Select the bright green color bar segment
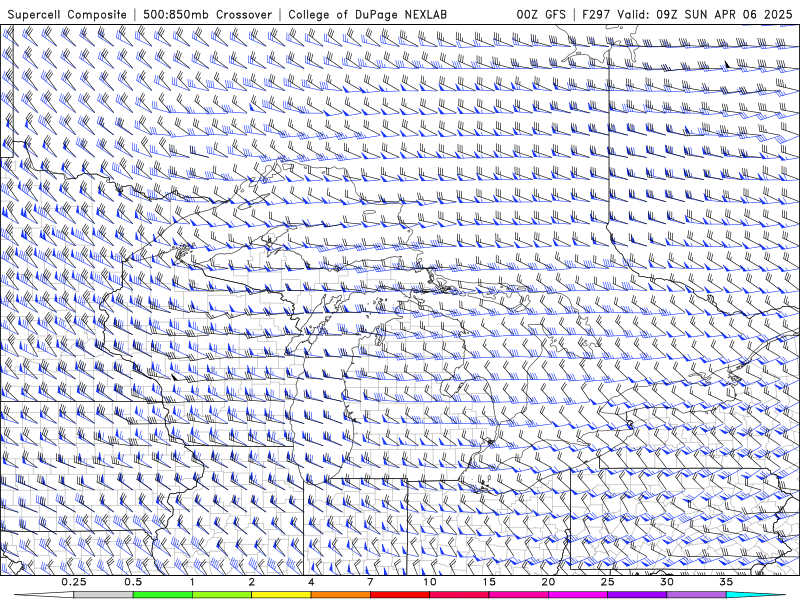 point(163,595)
